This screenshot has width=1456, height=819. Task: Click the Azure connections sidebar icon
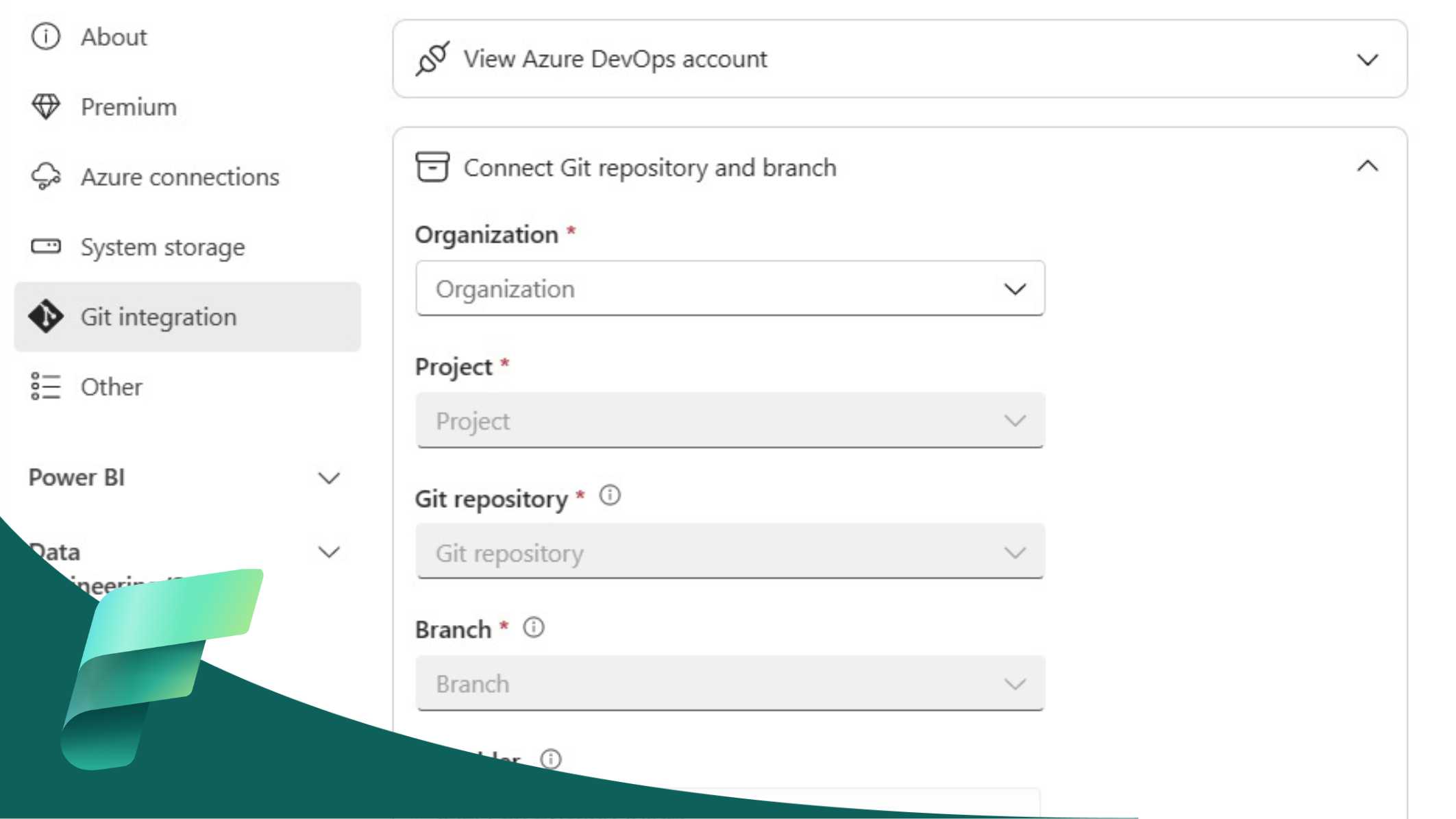click(x=45, y=176)
